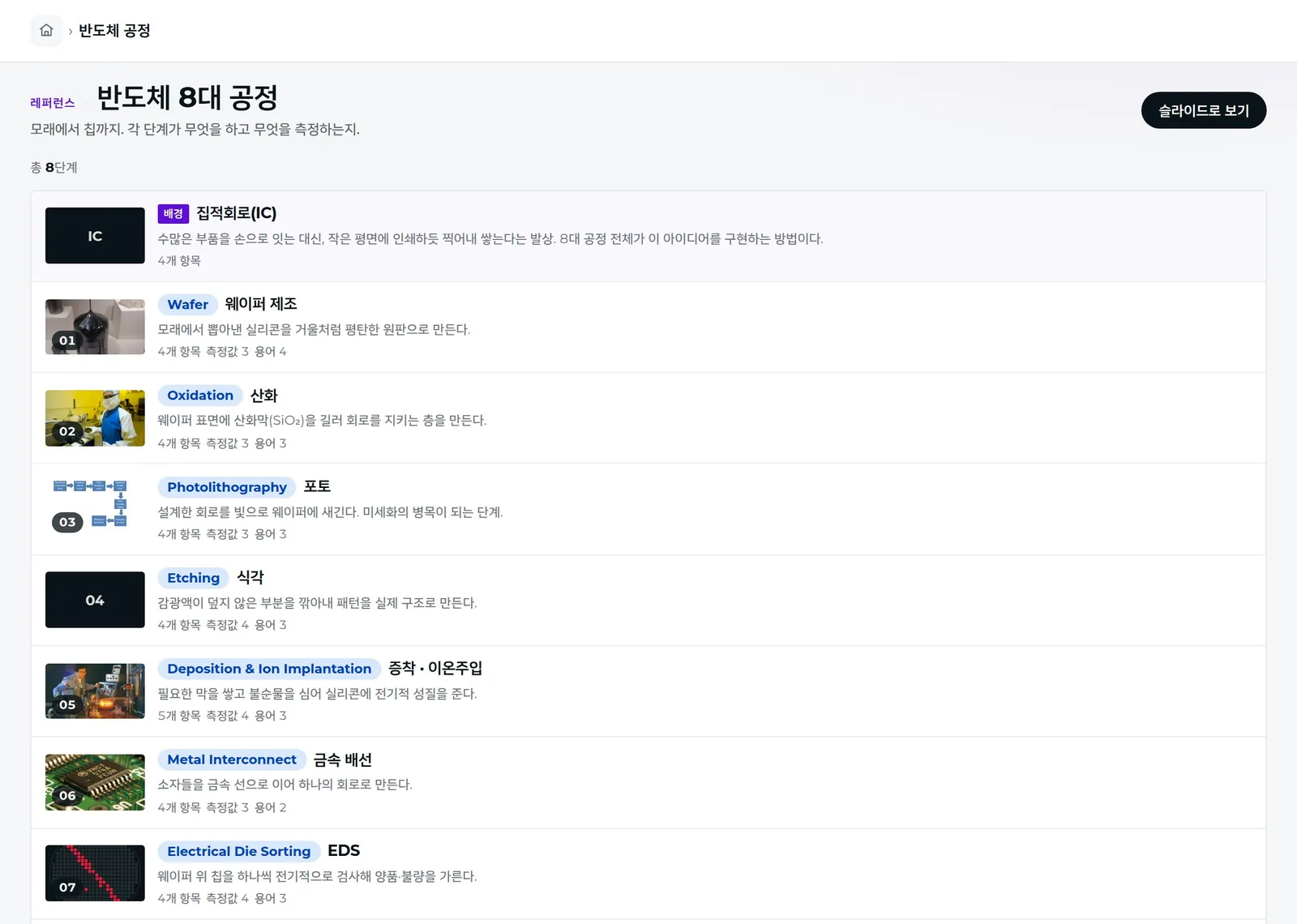This screenshot has height=924, width=1297.
Task: Select the Metal Interconnect tag label
Action: (x=232, y=759)
